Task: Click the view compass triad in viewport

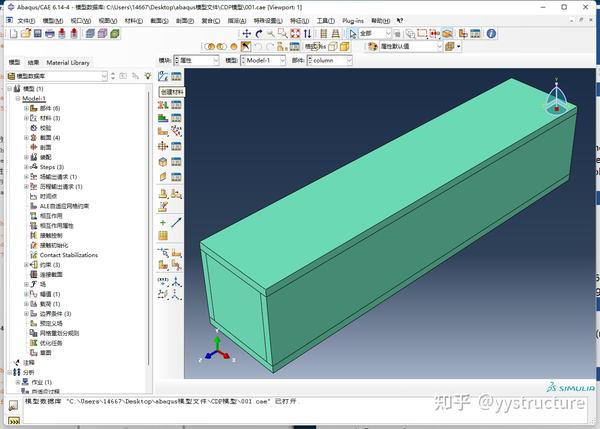Action: [556, 96]
